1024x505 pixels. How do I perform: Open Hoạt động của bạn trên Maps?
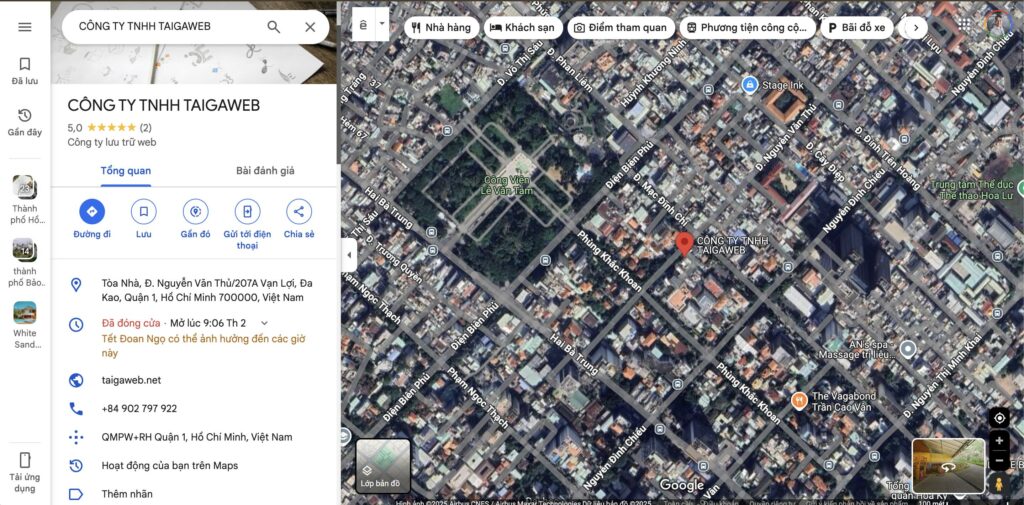point(170,466)
